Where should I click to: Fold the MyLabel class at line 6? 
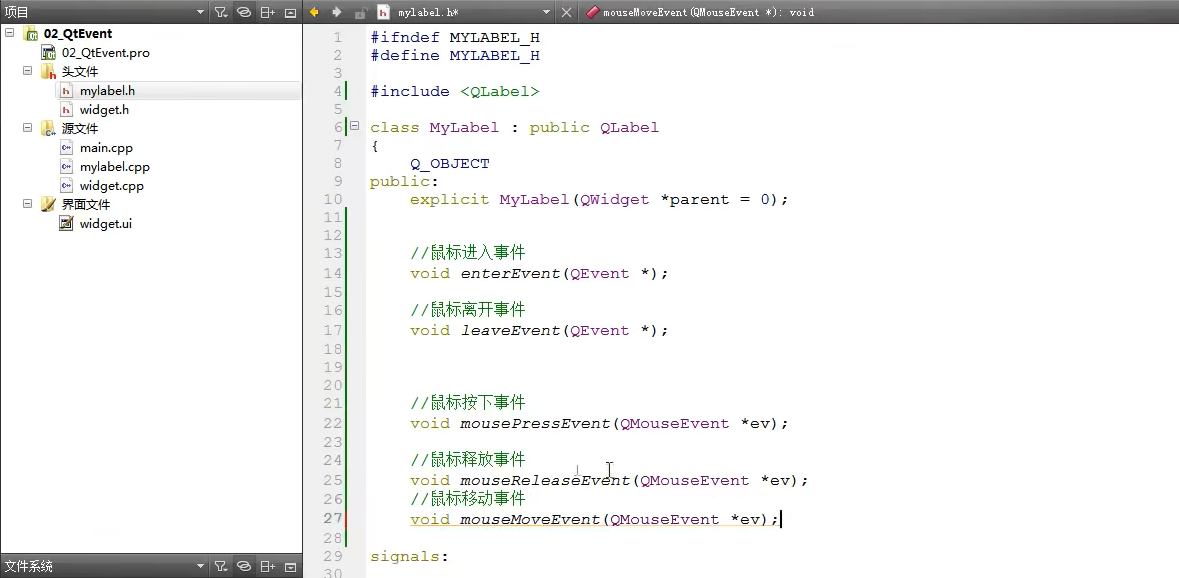coord(354,127)
